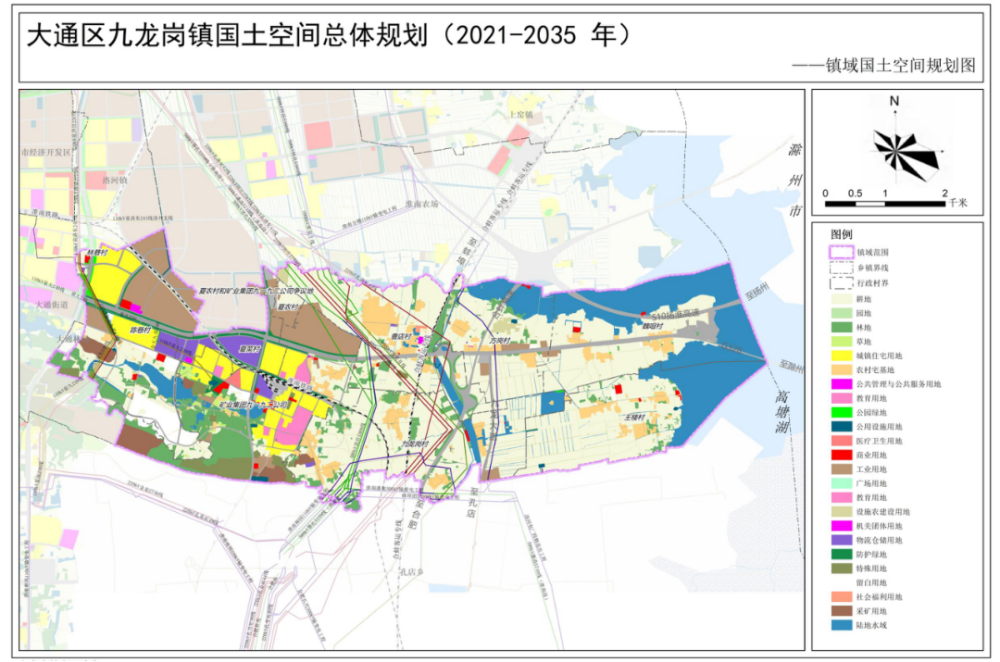Select the red 商业用地 legend swatch
This screenshot has width=1000, height=662.
coord(838,454)
